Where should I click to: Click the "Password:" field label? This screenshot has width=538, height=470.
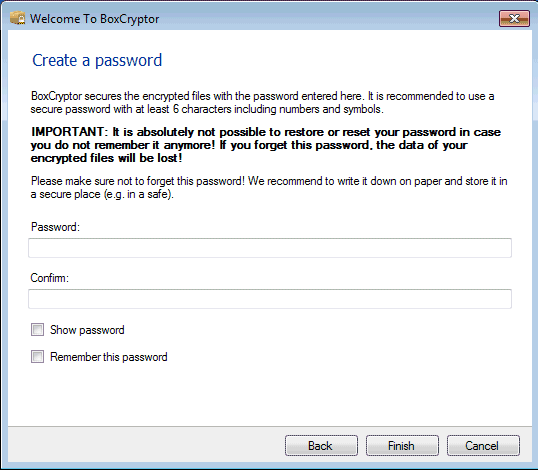click(55, 227)
